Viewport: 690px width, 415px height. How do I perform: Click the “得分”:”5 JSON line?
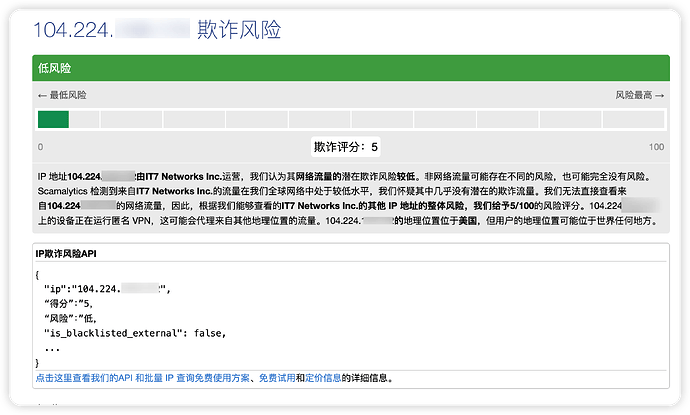pos(68,304)
